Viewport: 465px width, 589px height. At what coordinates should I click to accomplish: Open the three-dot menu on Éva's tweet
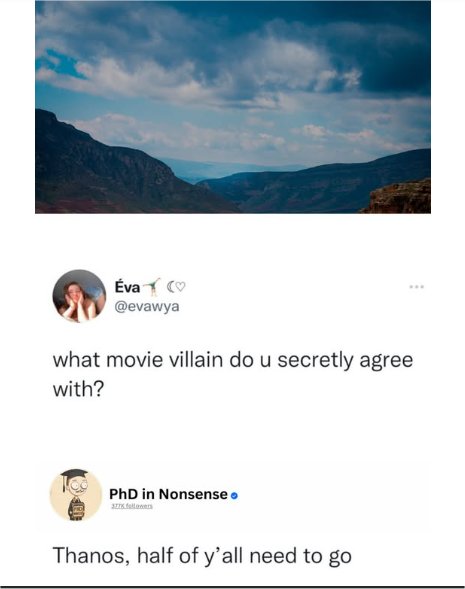(417, 287)
